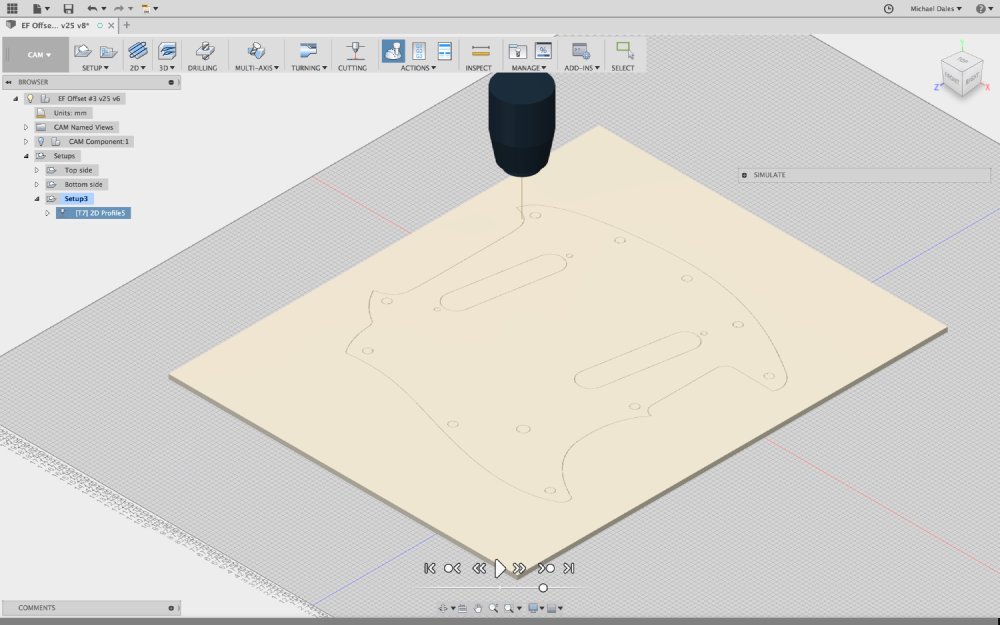Select Units: mm in browser
This screenshot has width=1000, height=625.
pyautogui.click(x=70, y=113)
